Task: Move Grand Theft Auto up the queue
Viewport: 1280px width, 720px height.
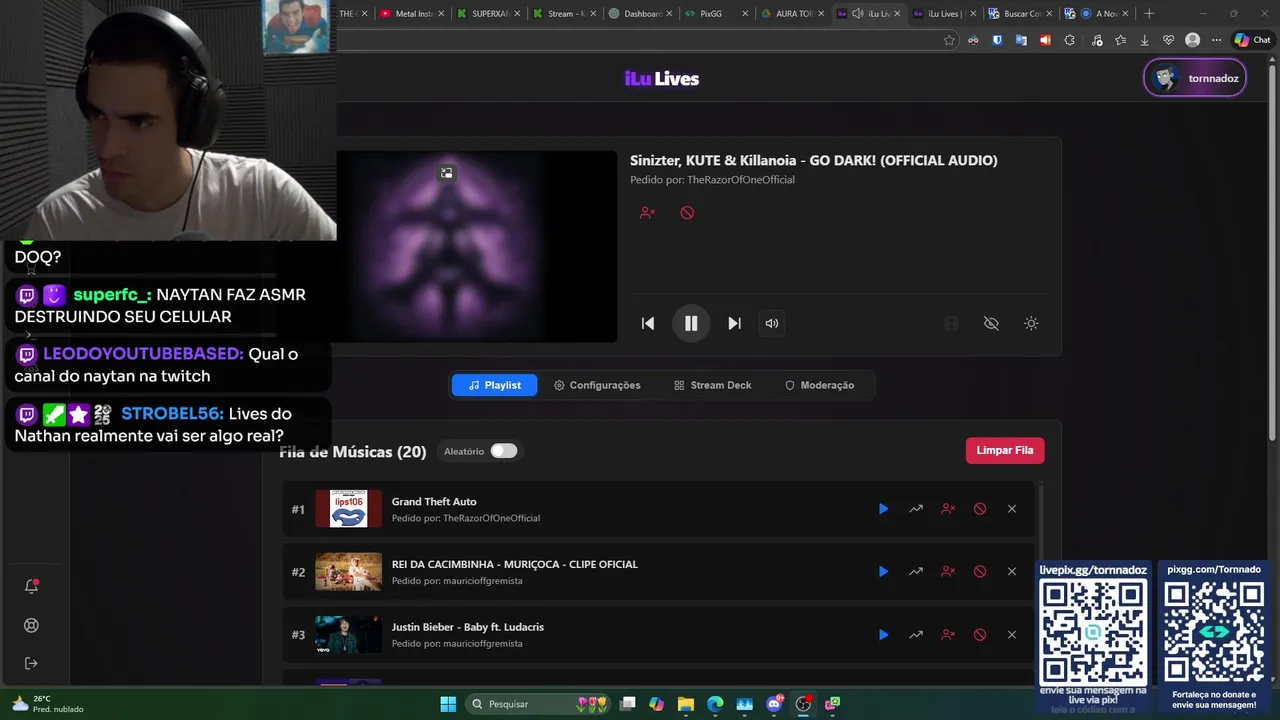Action: coord(915,509)
